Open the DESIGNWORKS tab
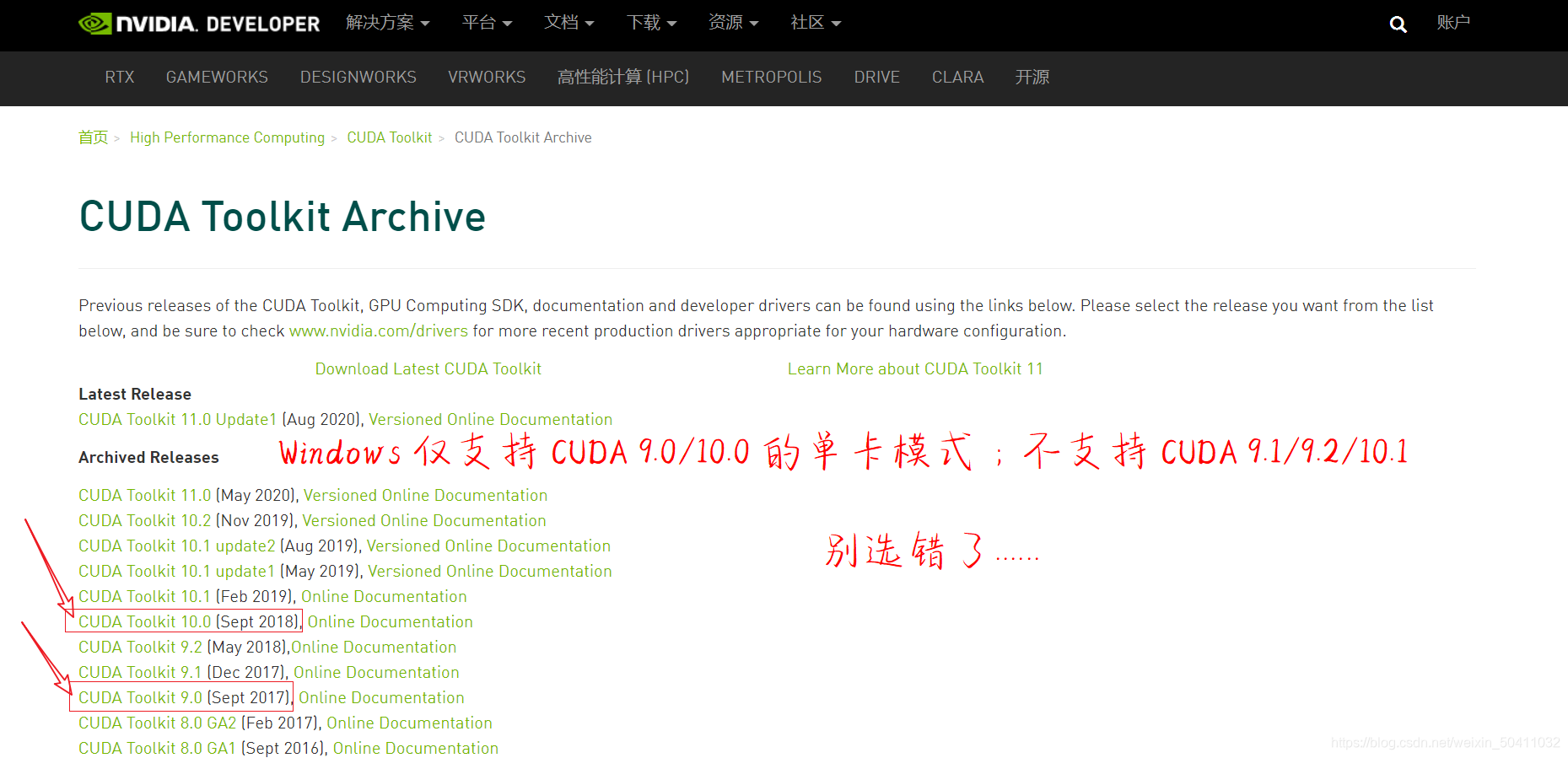Viewport: 1568px width, 758px height. [358, 77]
